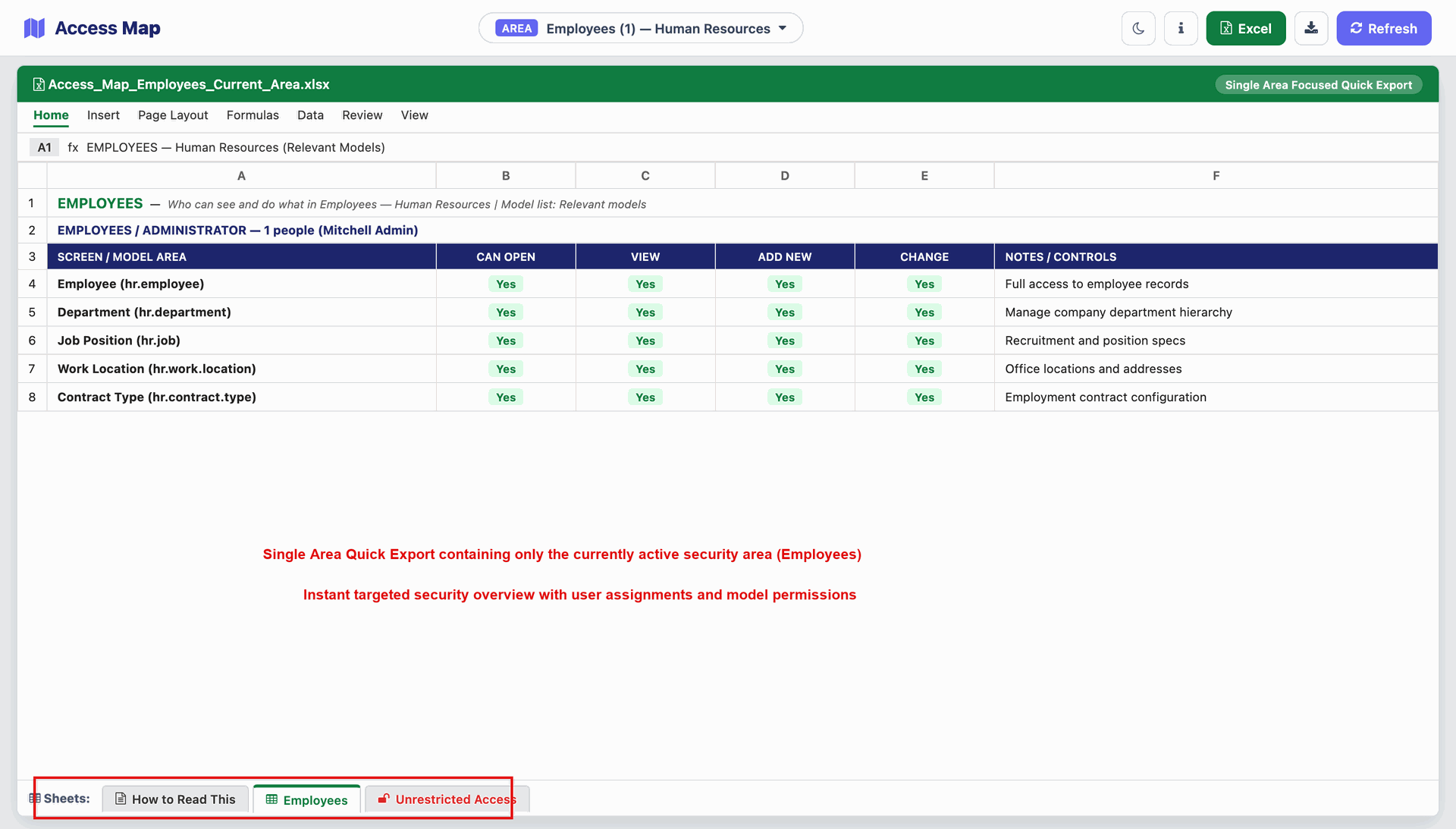Click the Work Location (hr.work.location) cell

241,369
